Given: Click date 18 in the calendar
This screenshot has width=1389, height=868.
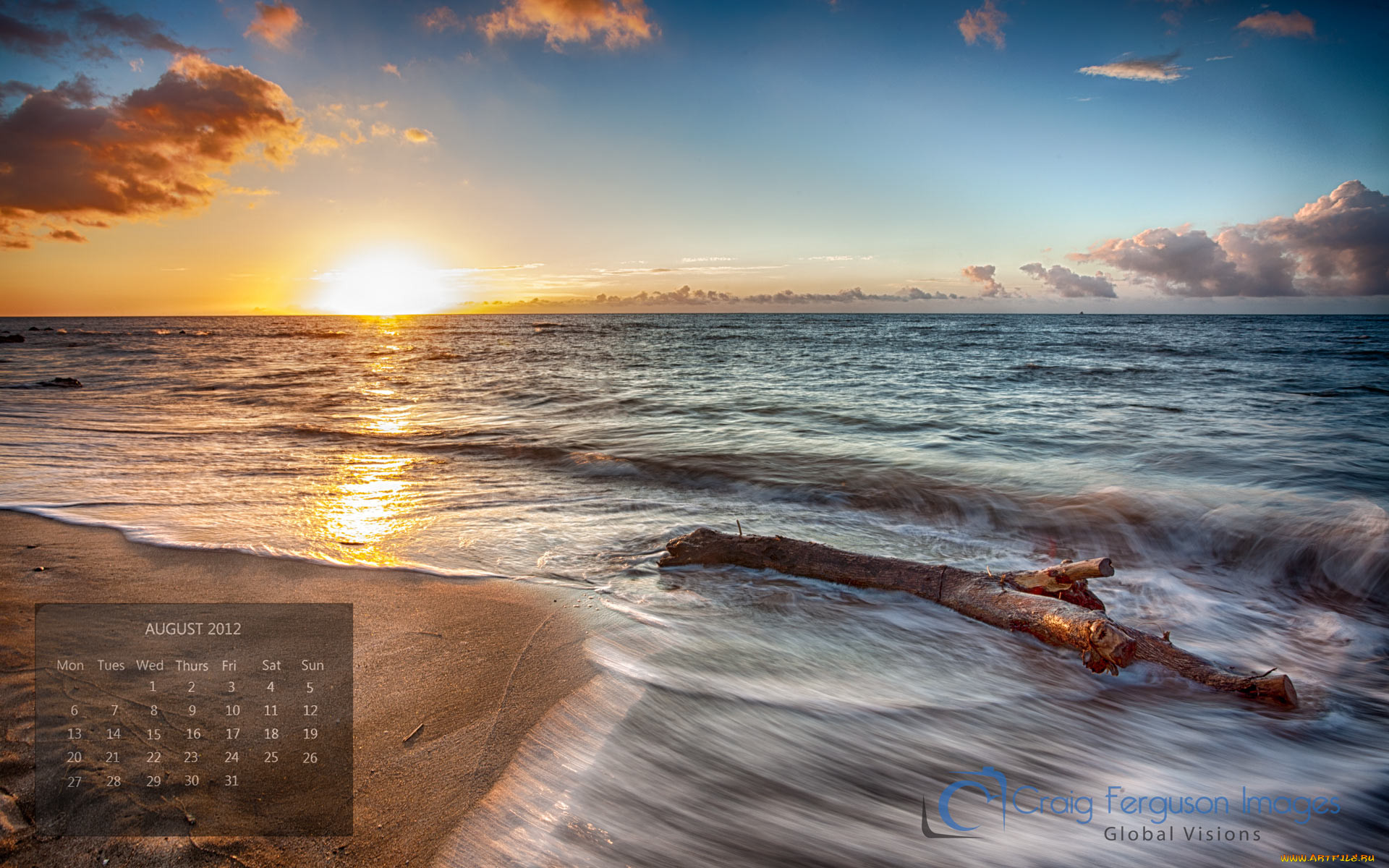Looking at the screenshot, I should 271,733.
